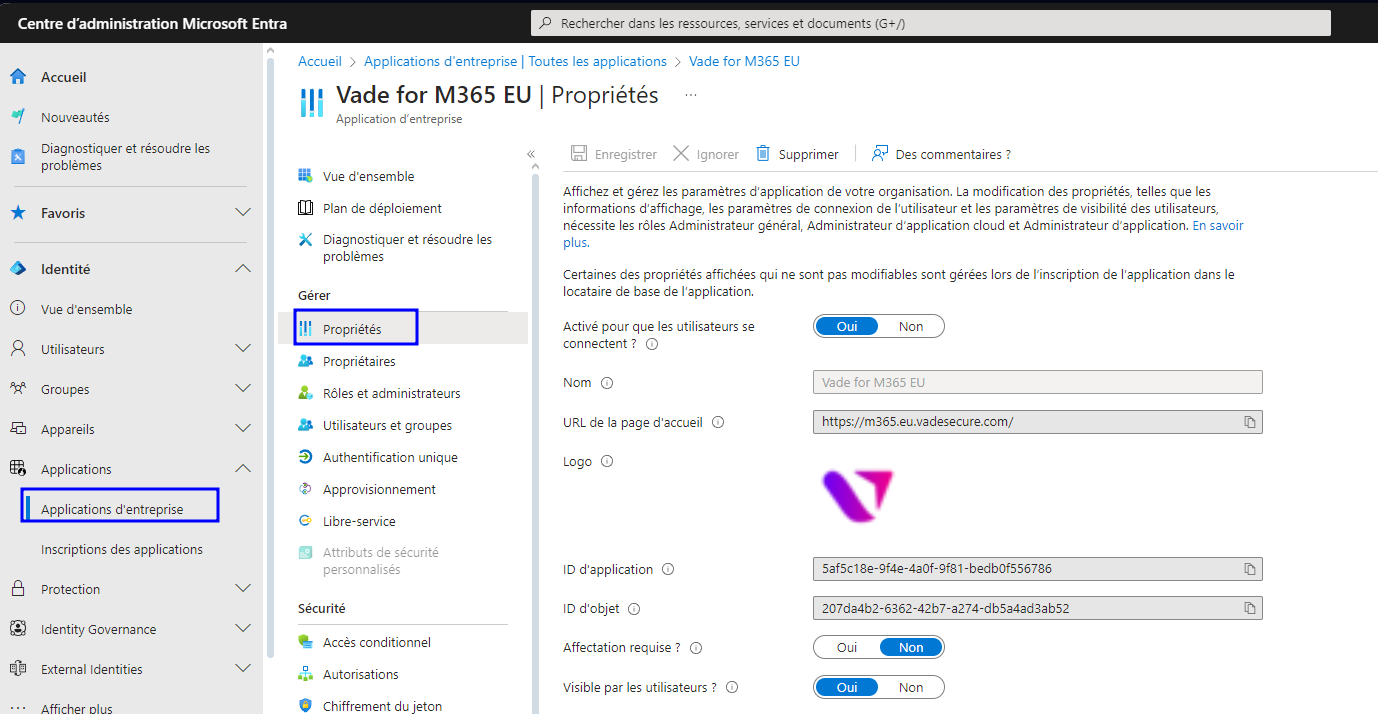
Task: Click the Accès conditionnel icon
Action: click(x=305, y=642)
